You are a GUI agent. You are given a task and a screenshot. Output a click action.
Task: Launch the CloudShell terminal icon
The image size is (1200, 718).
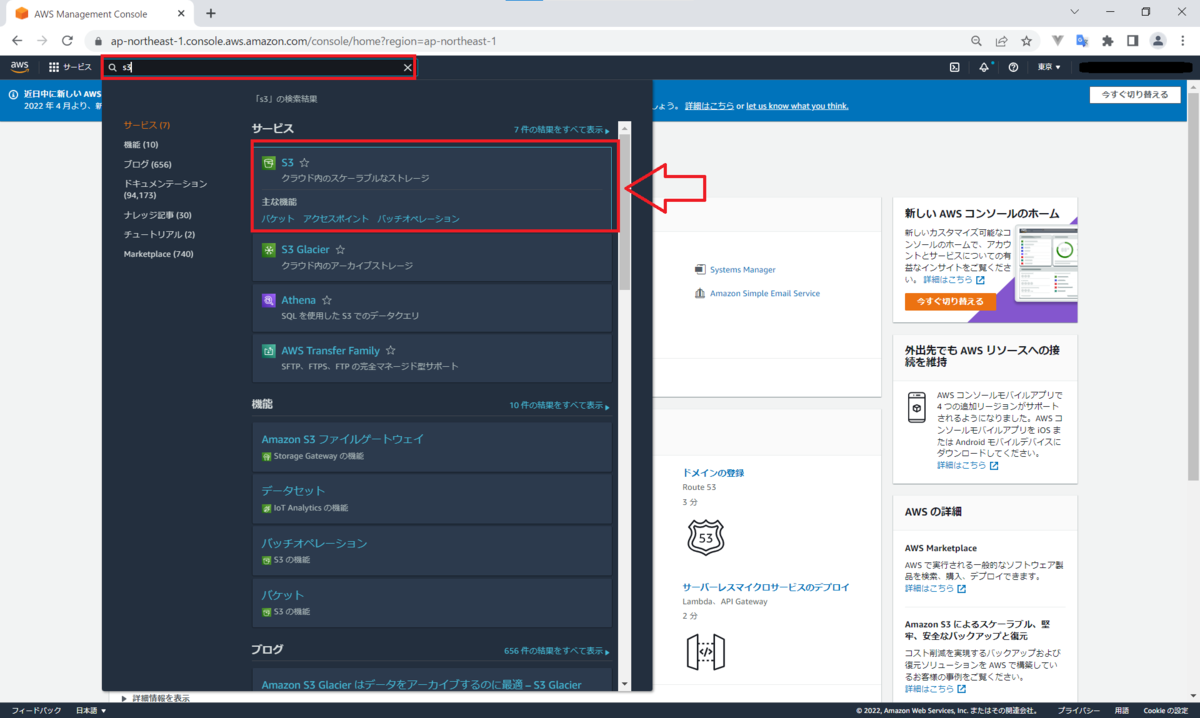(x=955, y=67)
